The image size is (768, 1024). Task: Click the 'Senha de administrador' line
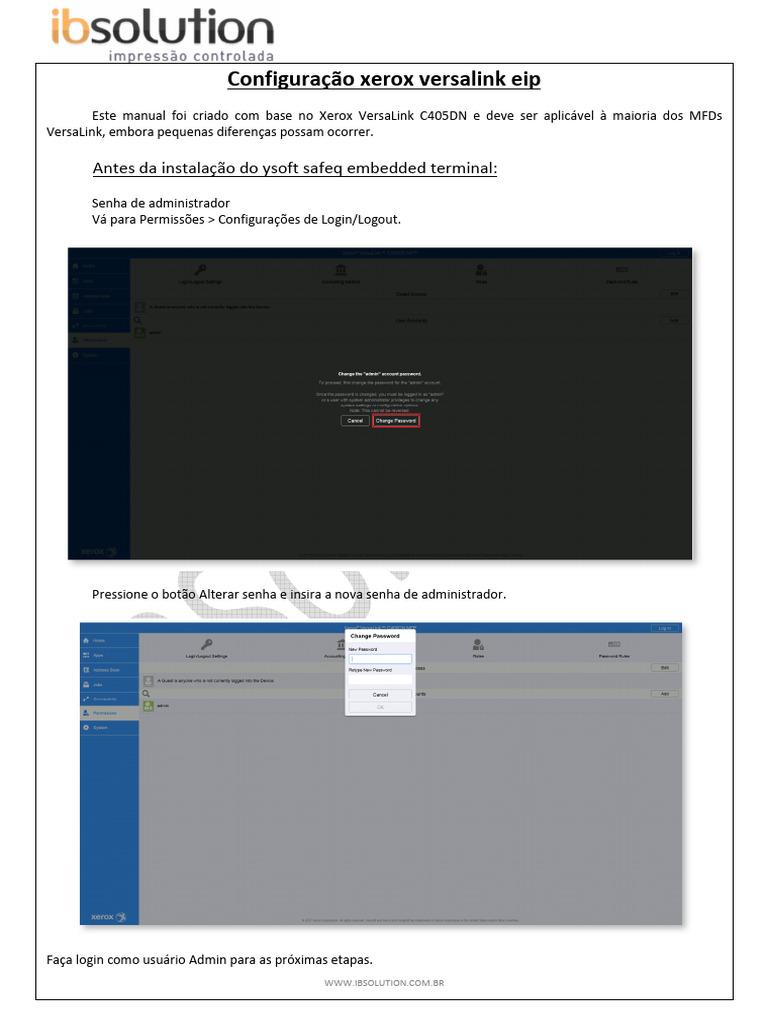[161, 203]
